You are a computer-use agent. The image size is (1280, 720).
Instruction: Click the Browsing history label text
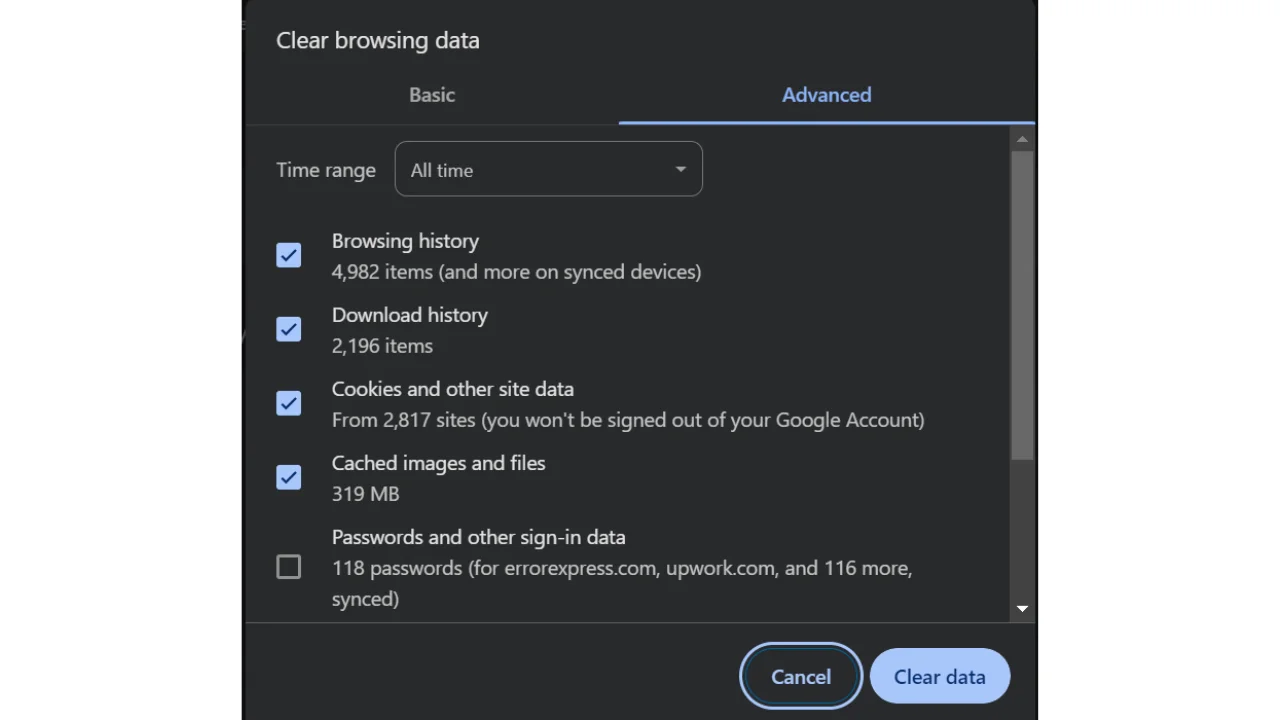(405, 241)
